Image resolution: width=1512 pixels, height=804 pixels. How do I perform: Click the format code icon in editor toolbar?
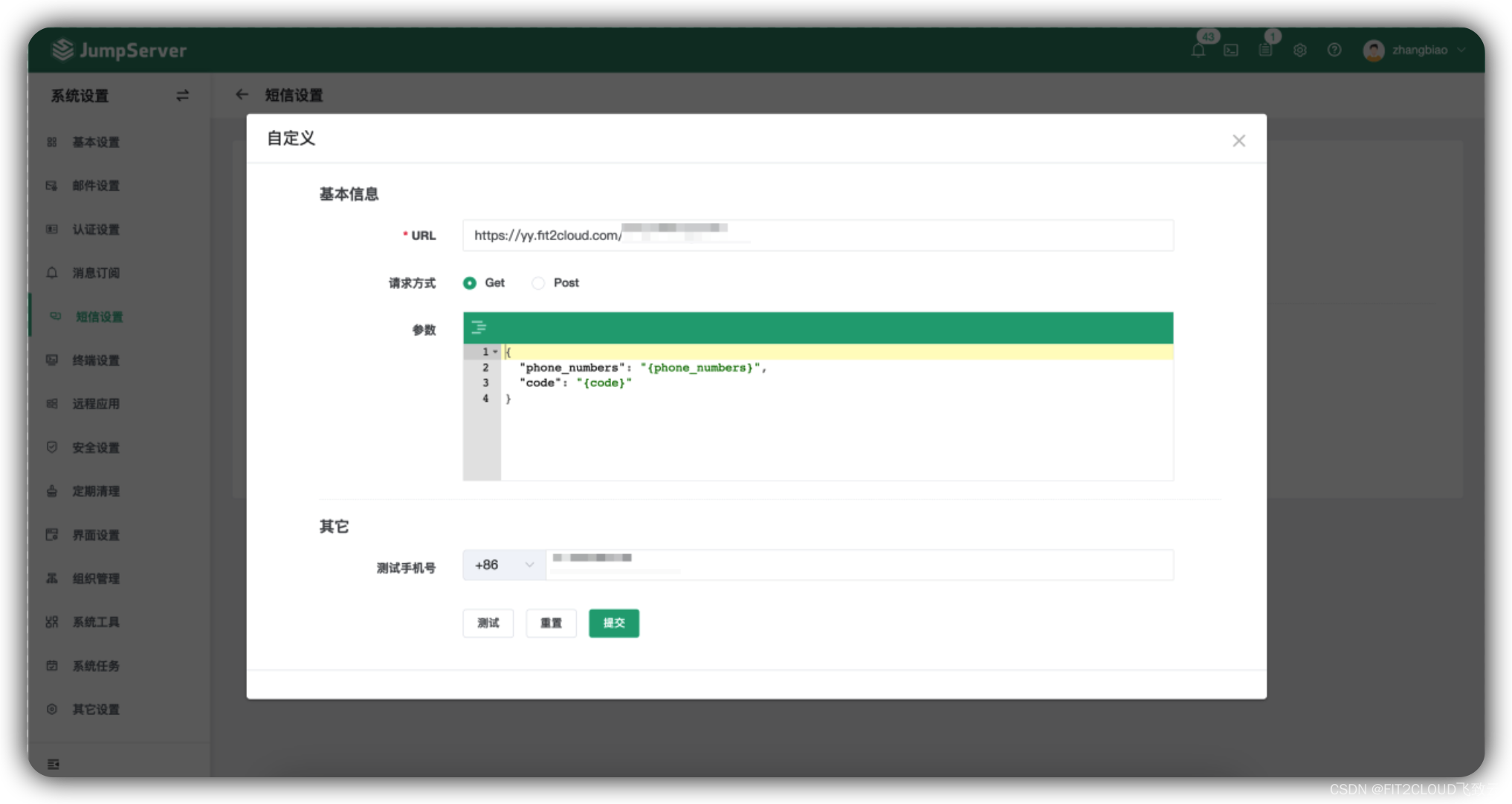pyautogui.click(x=479, y=328)
